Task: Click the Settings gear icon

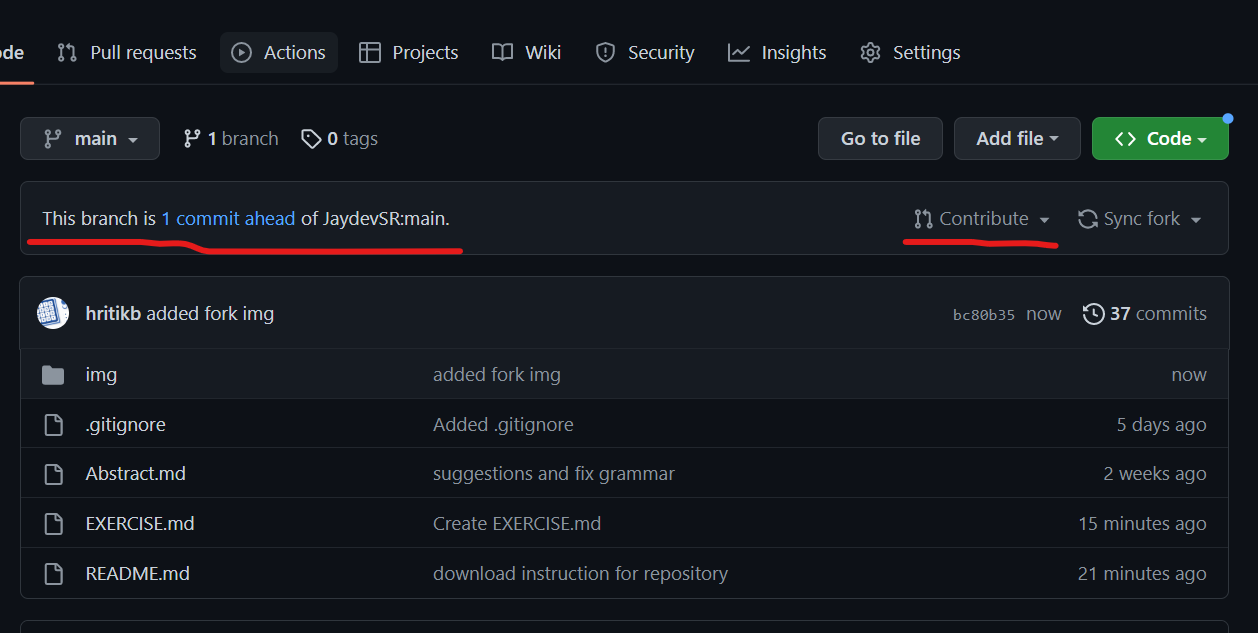Action: pyautogui.click(x=870, y=52)
